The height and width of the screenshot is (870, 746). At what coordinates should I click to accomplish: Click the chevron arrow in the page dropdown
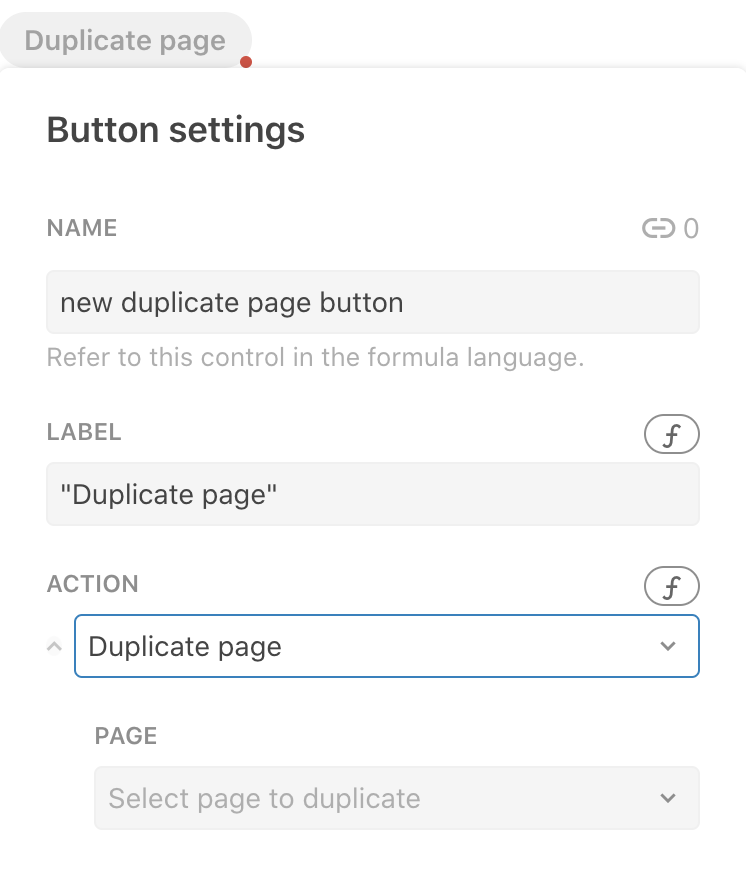668,798
